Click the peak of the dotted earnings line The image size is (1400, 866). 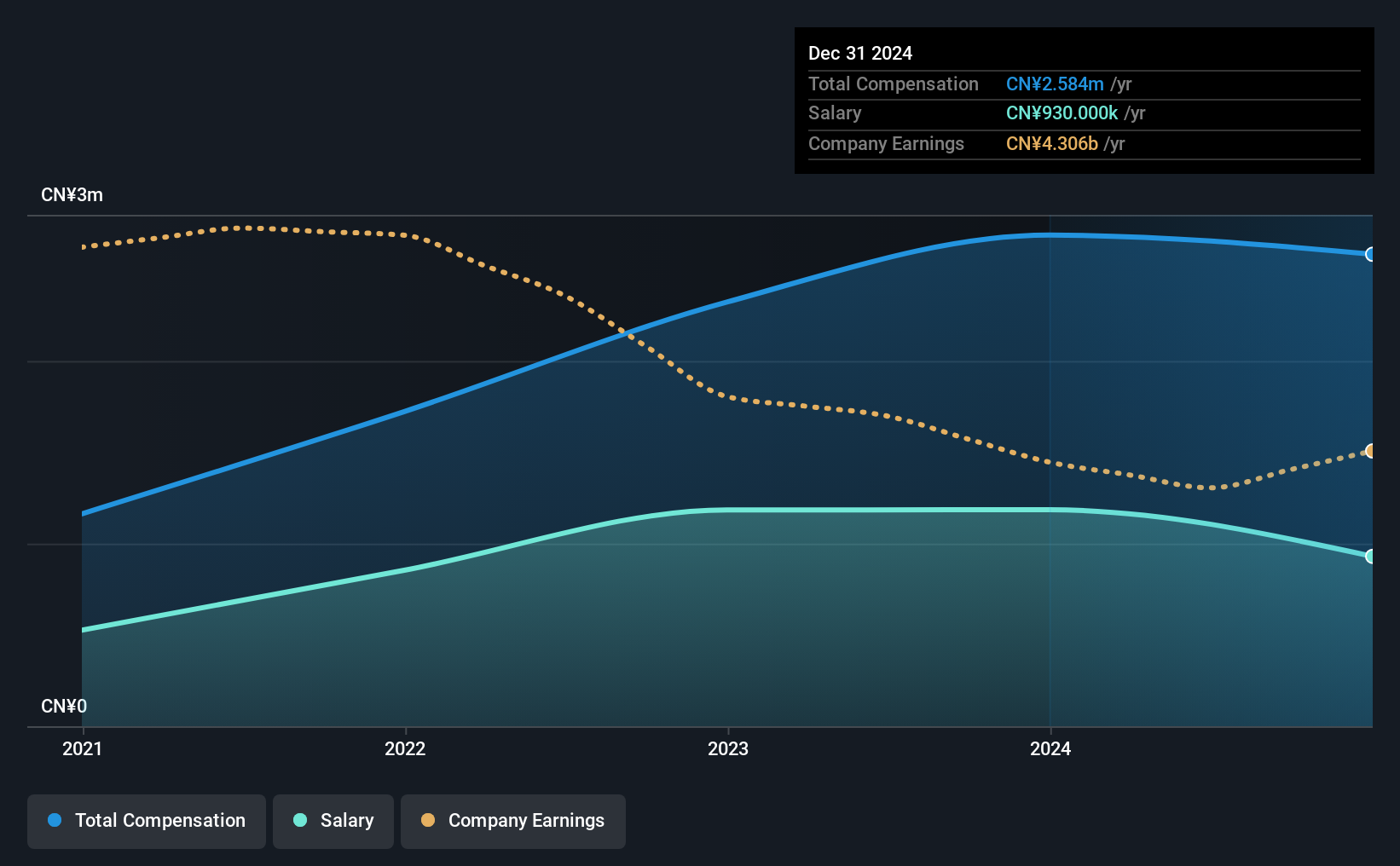[247, 228]
